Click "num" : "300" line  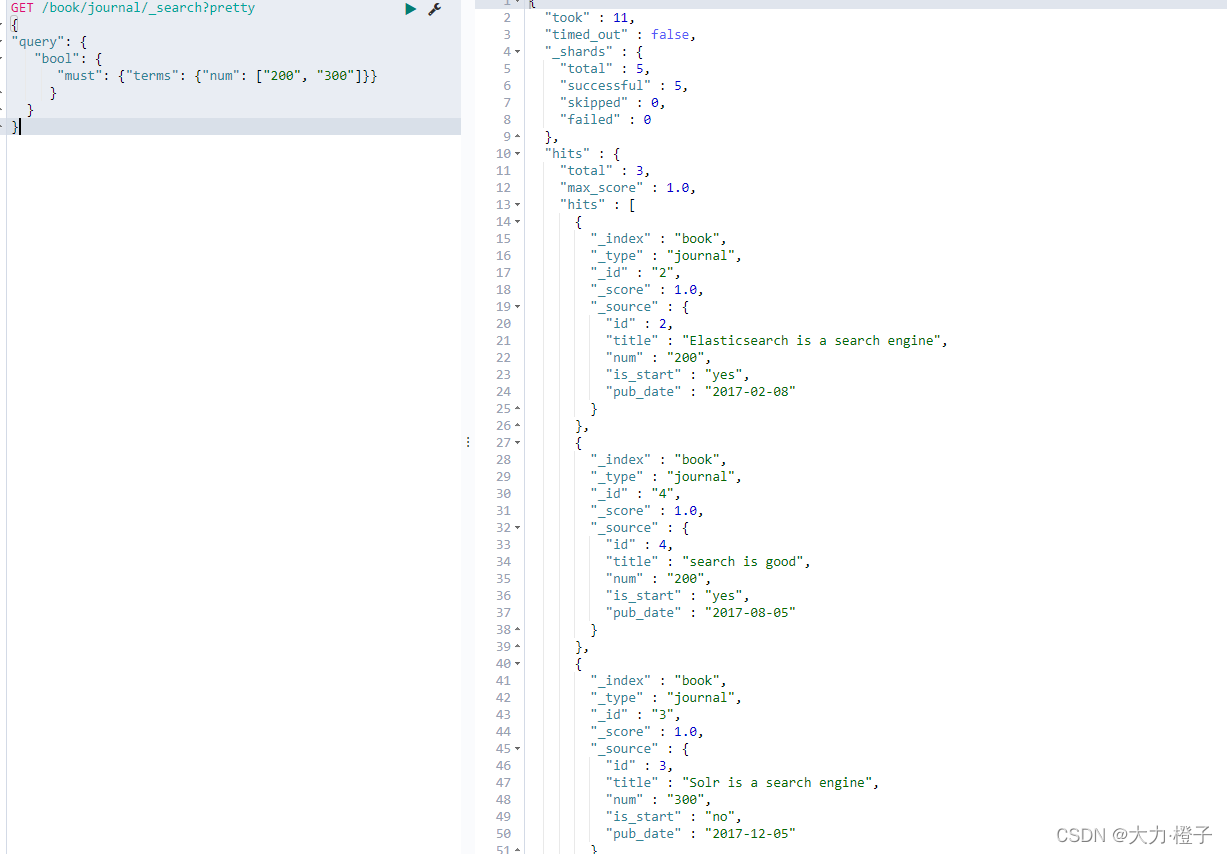659,800
